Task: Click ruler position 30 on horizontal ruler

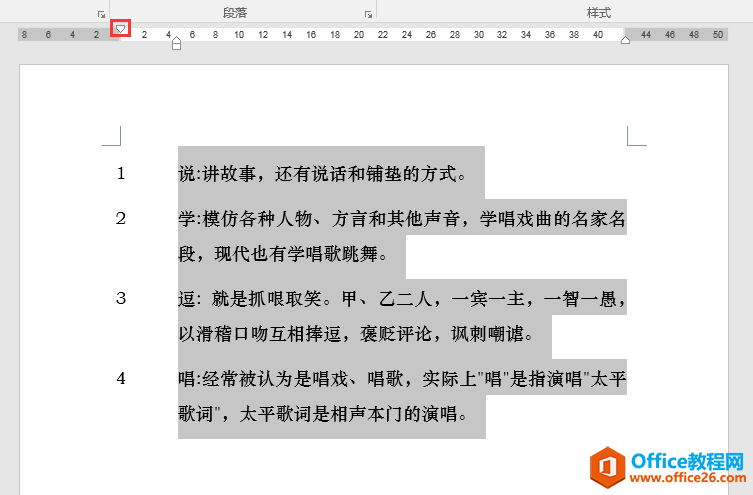Action: coord(478,35)
